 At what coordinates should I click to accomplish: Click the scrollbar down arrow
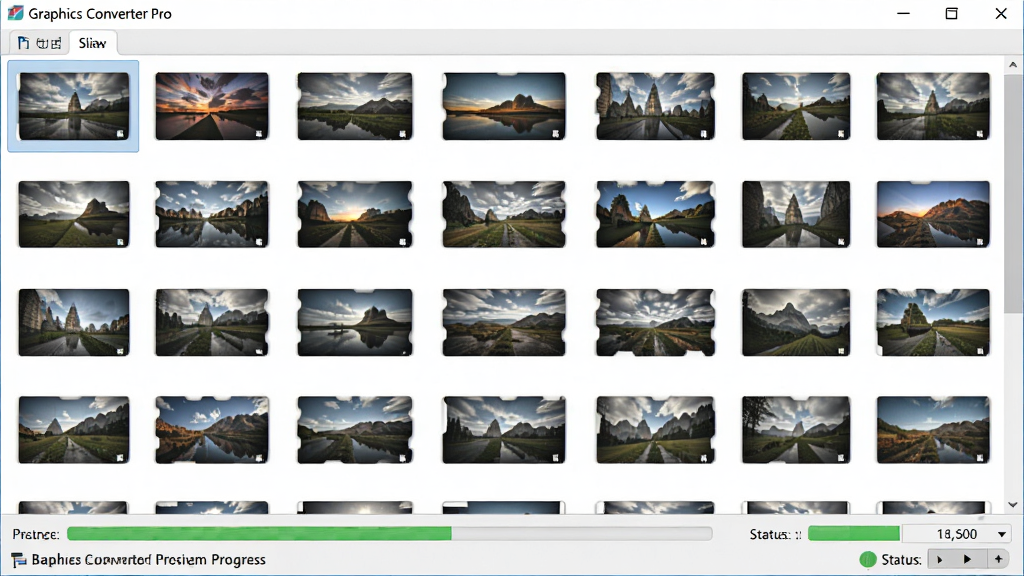[1013, 504]
